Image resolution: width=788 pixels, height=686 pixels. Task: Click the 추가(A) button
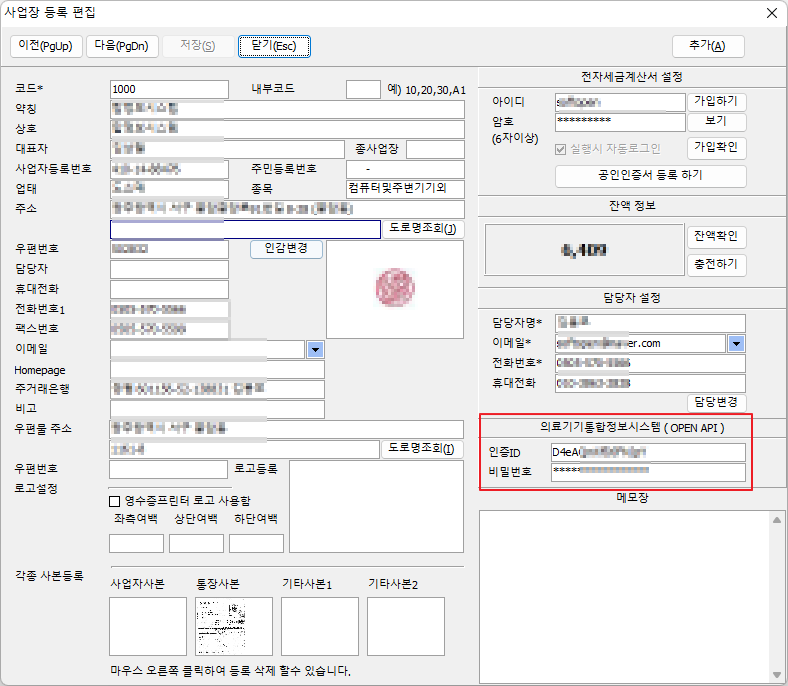click(x=708, y=46)
